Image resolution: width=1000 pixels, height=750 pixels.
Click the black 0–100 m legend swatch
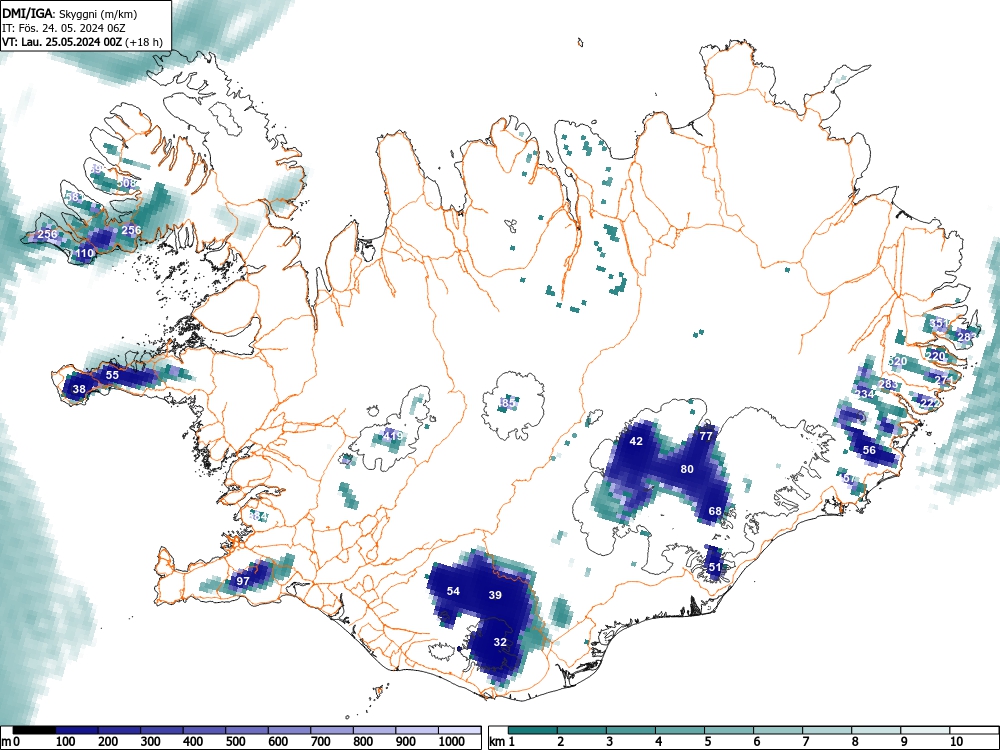34,730
